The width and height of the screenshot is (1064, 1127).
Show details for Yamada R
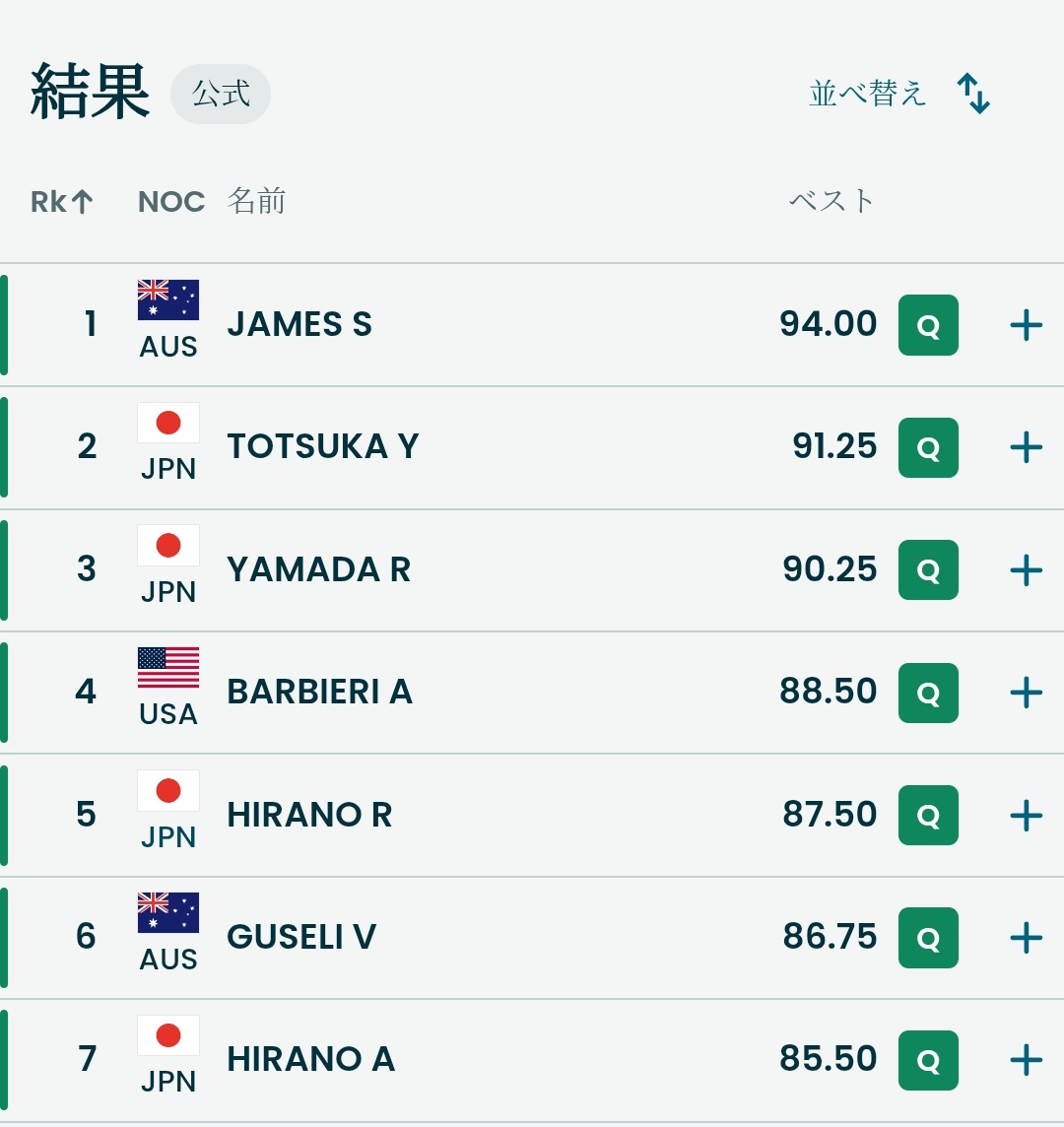1027,570
